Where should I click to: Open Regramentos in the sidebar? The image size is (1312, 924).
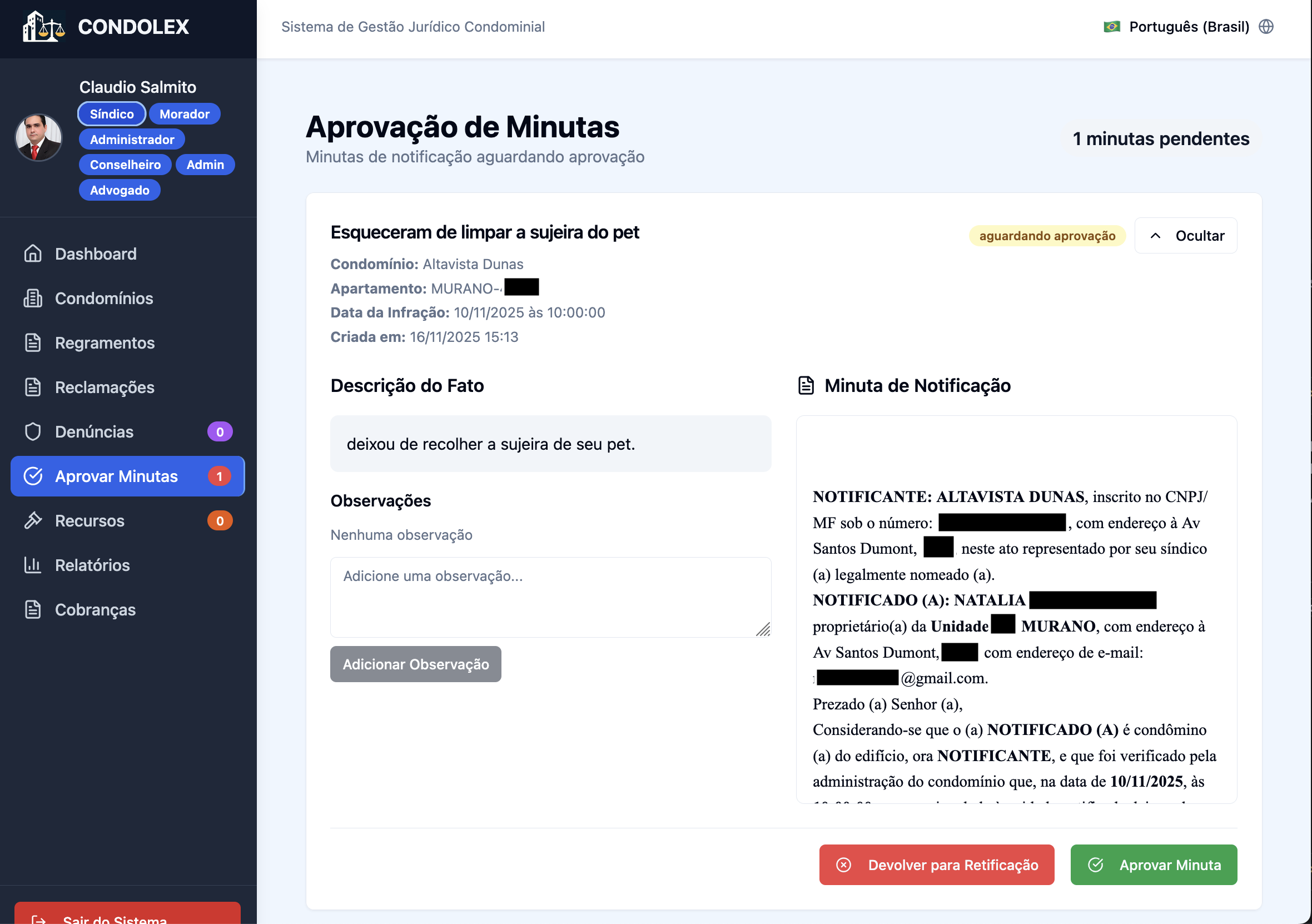pos(105,342)
